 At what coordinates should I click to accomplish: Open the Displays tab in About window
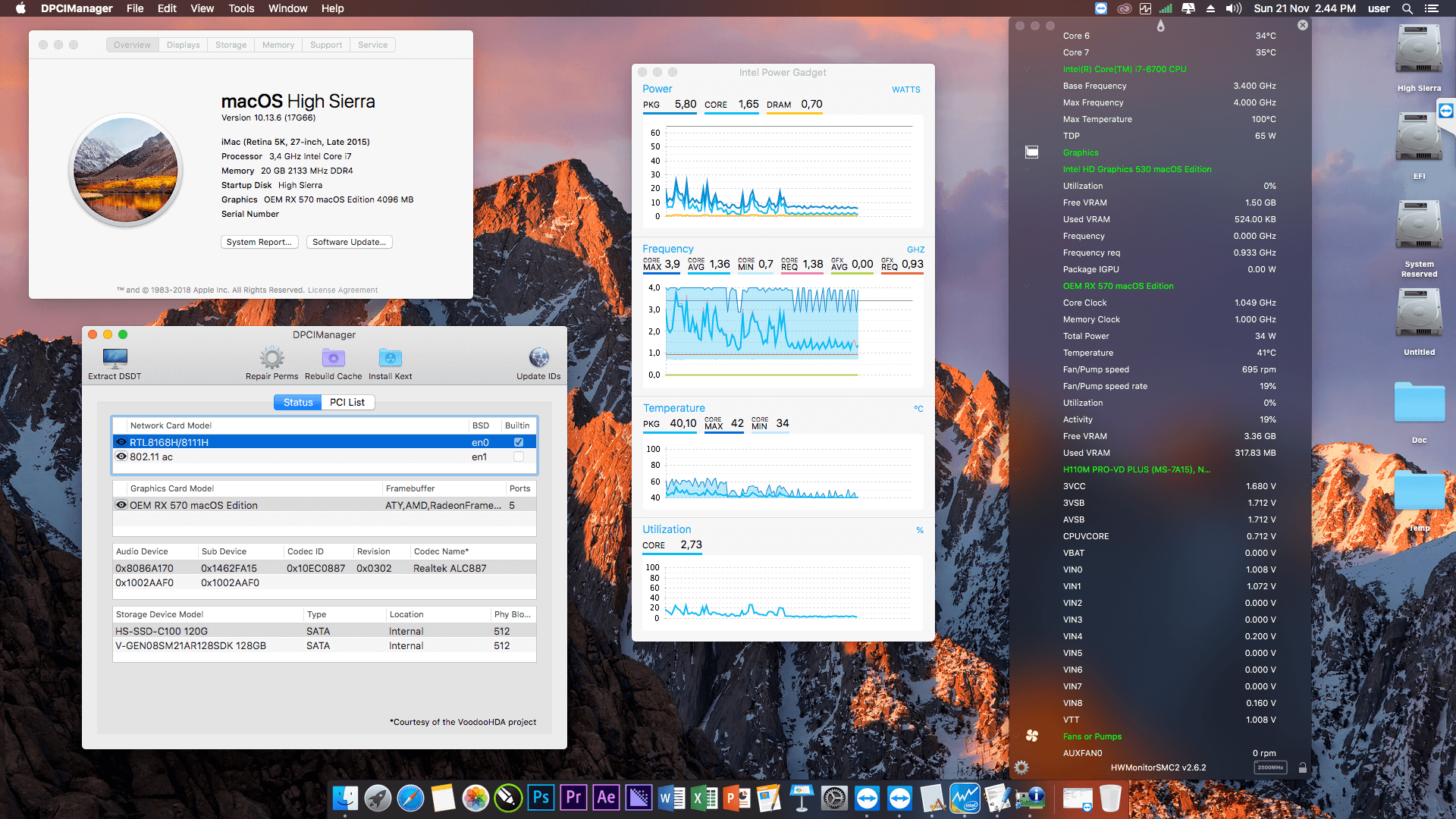point(184,45)
